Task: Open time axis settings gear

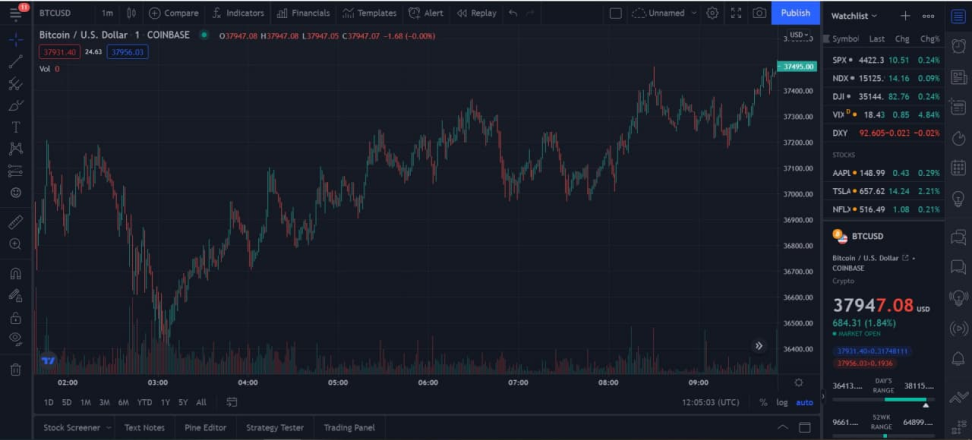Action: (x=799, y=382)
